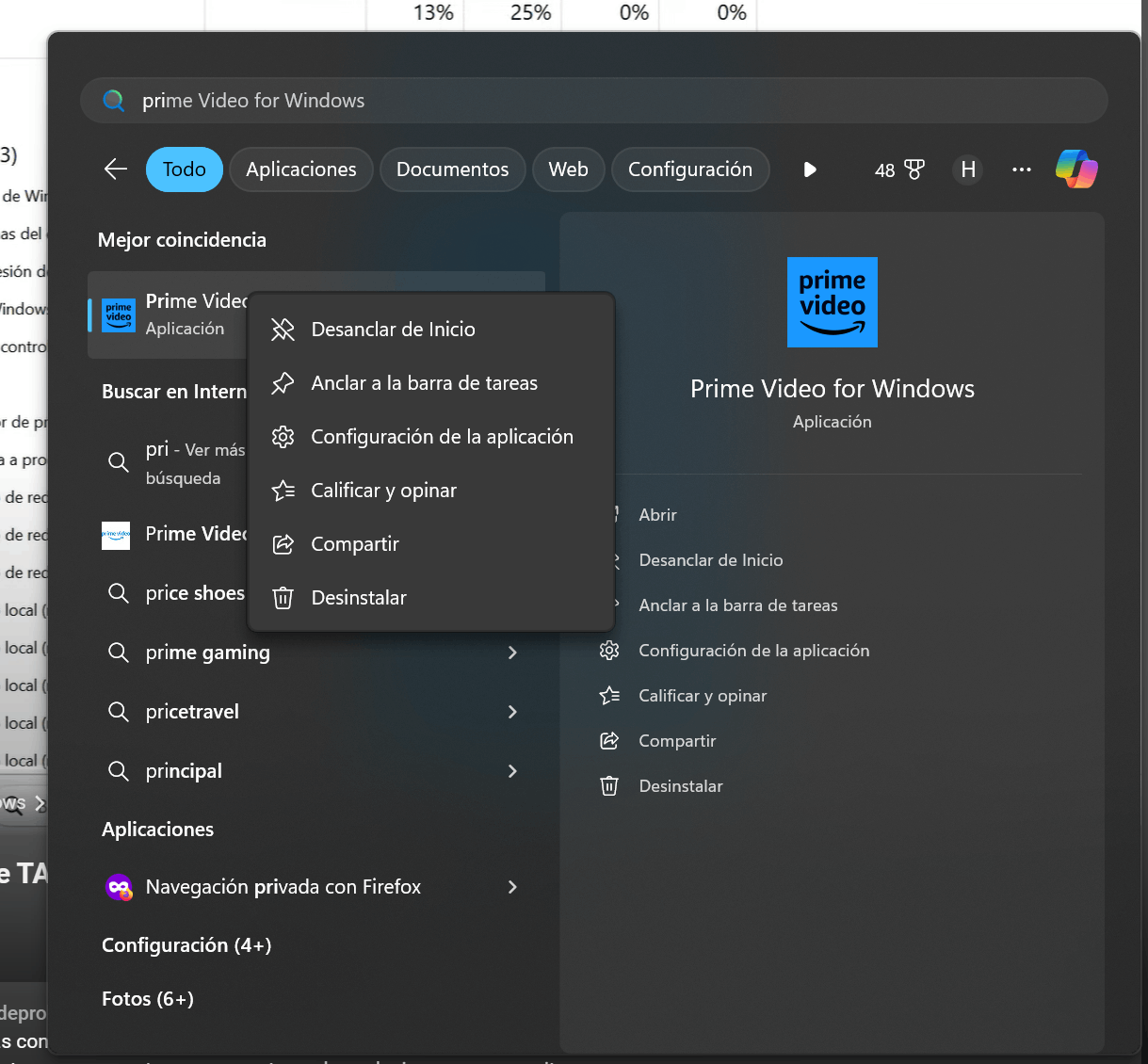The width and height of the screenshot is (1148, 1064).
Task: Click the star icon in right preview panel
Action: tap(609, 696)
